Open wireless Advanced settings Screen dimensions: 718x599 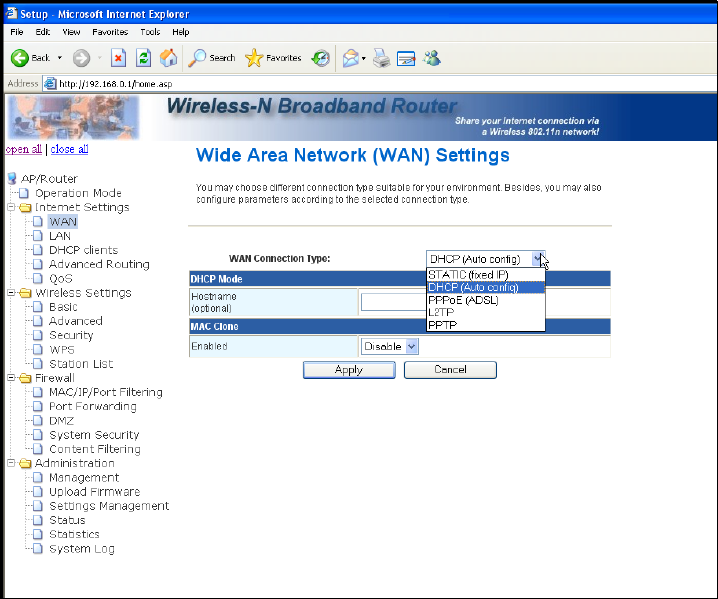coord(76,321)
